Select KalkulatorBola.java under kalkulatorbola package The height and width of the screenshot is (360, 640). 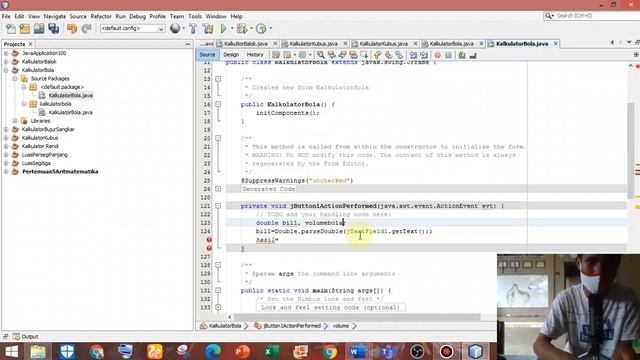coord(70,112)
